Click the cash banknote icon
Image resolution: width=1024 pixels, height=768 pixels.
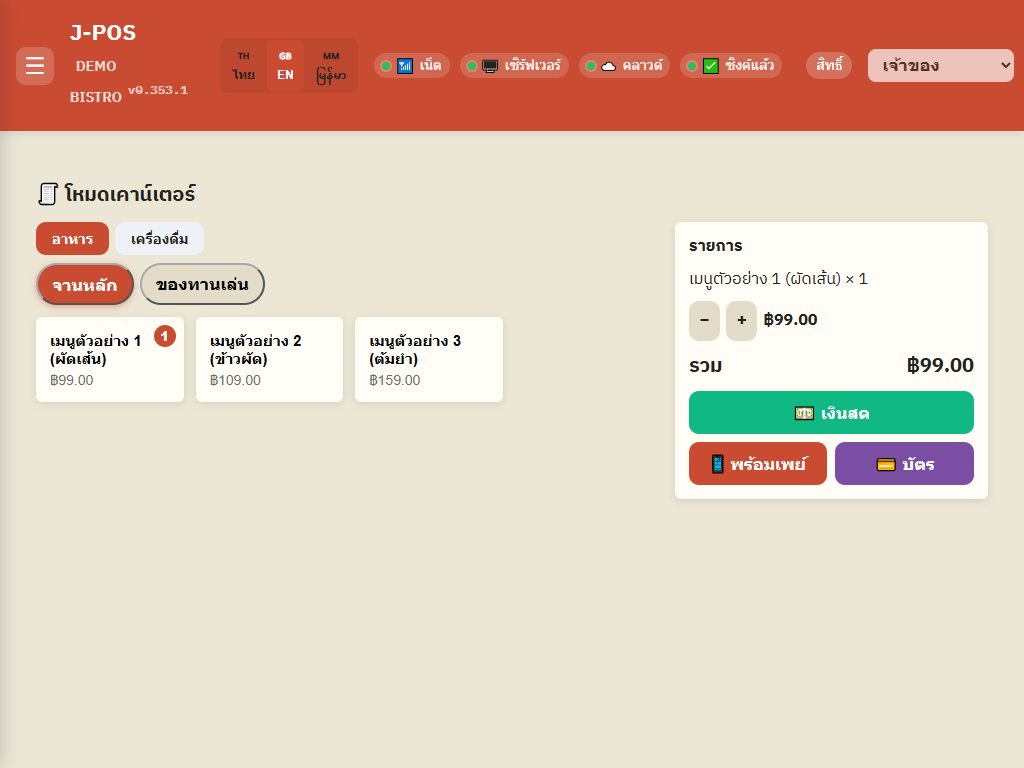coord(804,413)
